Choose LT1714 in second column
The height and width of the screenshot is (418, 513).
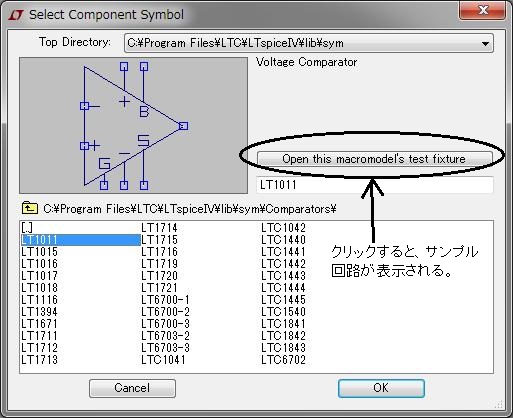(x=159, y=228)
